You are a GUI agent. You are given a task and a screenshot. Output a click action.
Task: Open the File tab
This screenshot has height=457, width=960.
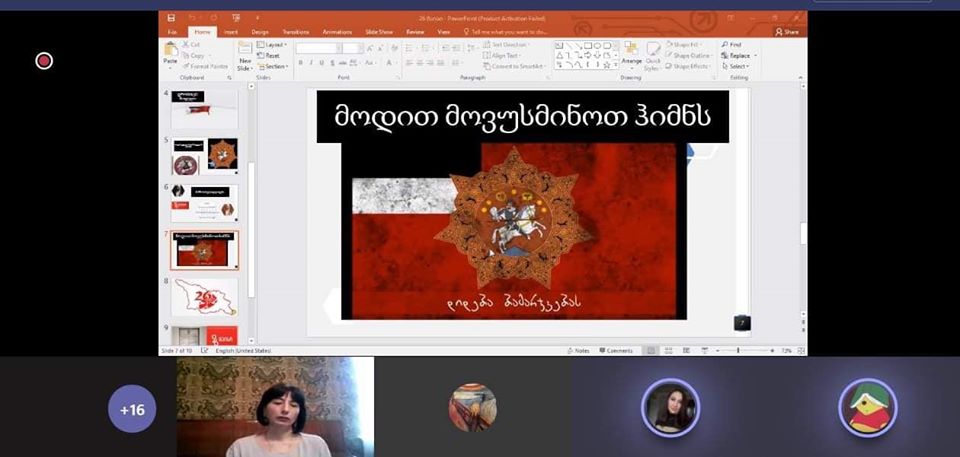(173, 32)
